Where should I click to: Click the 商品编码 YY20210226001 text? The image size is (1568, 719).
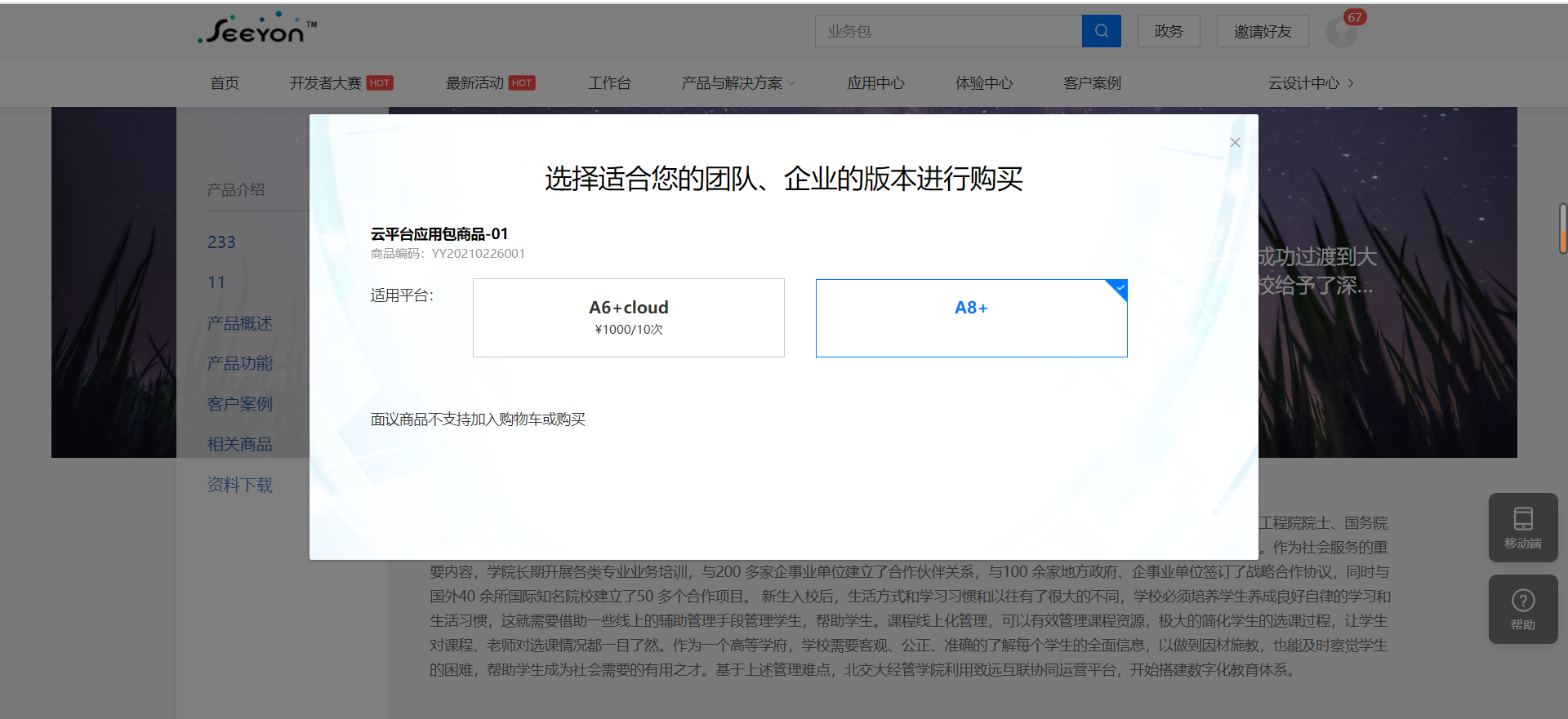448,254
